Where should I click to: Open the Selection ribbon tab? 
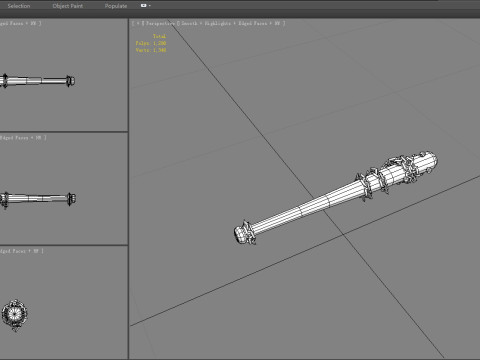click(x=19, y=6)
